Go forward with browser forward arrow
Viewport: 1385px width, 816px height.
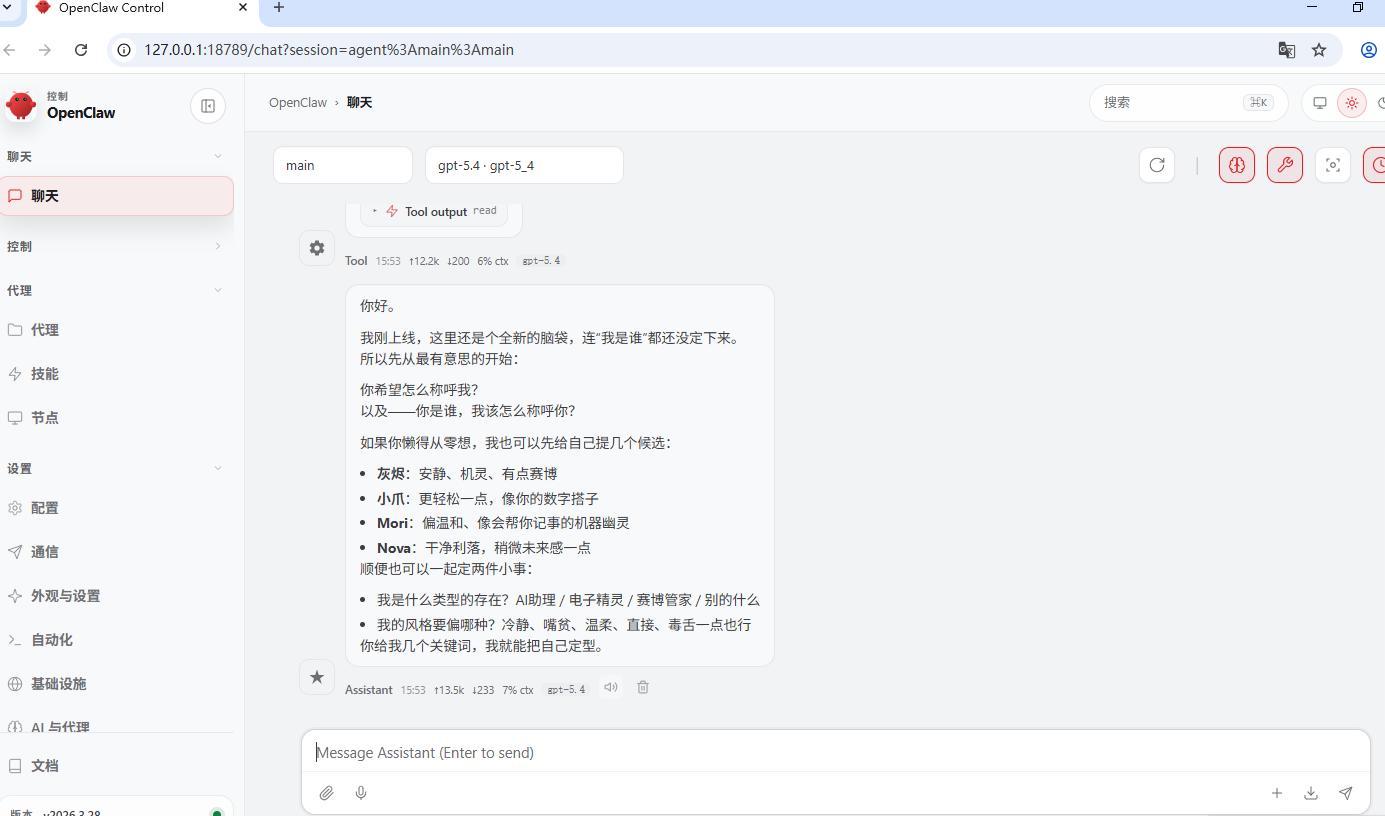[x=44, y=50]
